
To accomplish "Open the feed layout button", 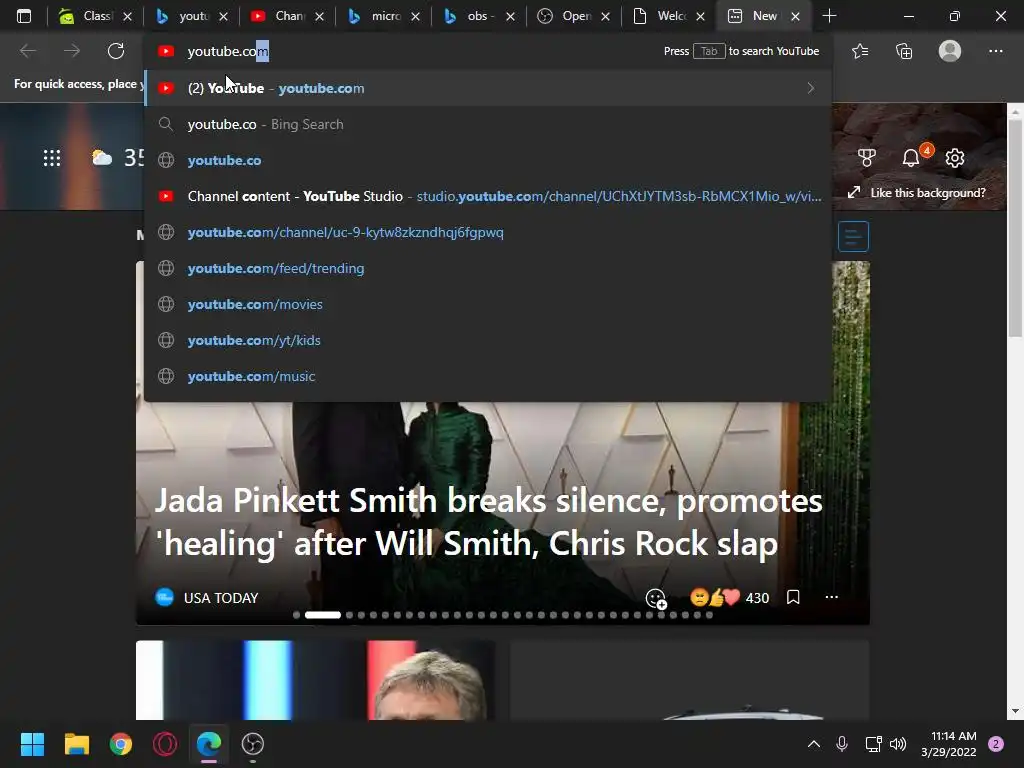I will pos(853,236).
